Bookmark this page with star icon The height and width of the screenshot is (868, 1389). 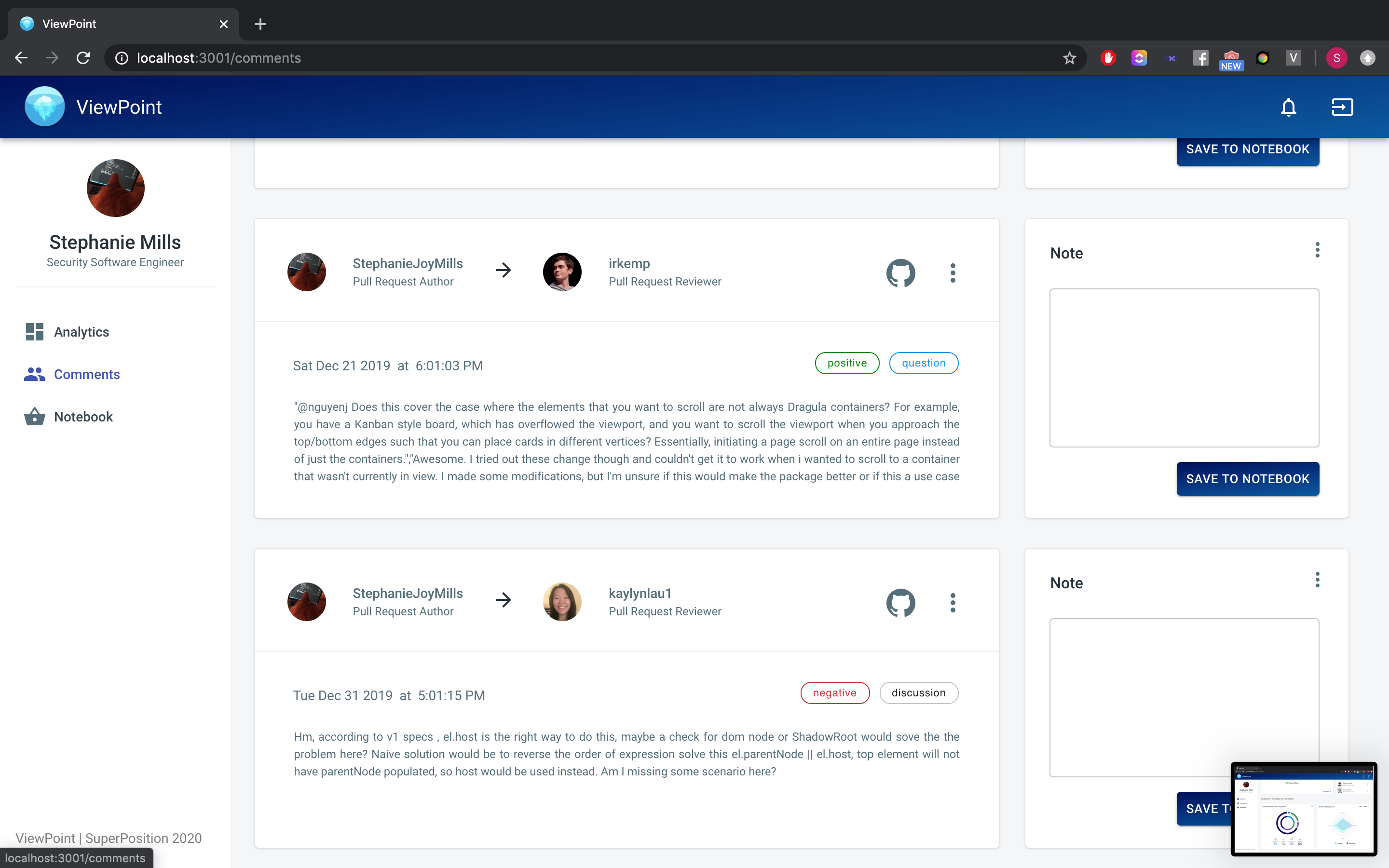[1069, 58]
